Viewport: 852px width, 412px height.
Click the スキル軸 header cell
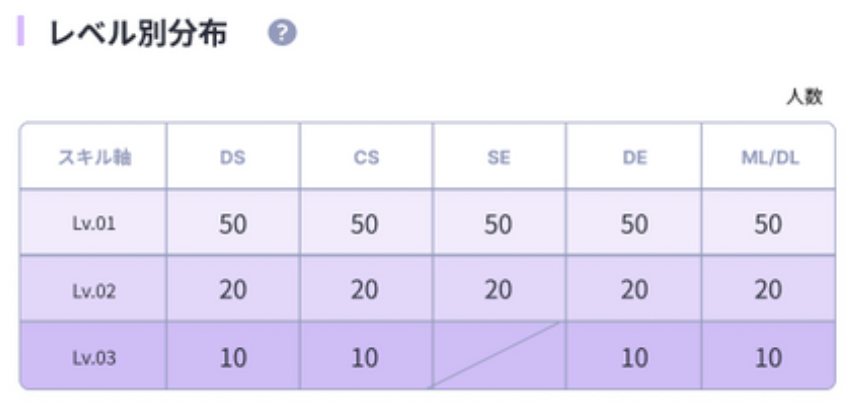(x=93, y=157)
